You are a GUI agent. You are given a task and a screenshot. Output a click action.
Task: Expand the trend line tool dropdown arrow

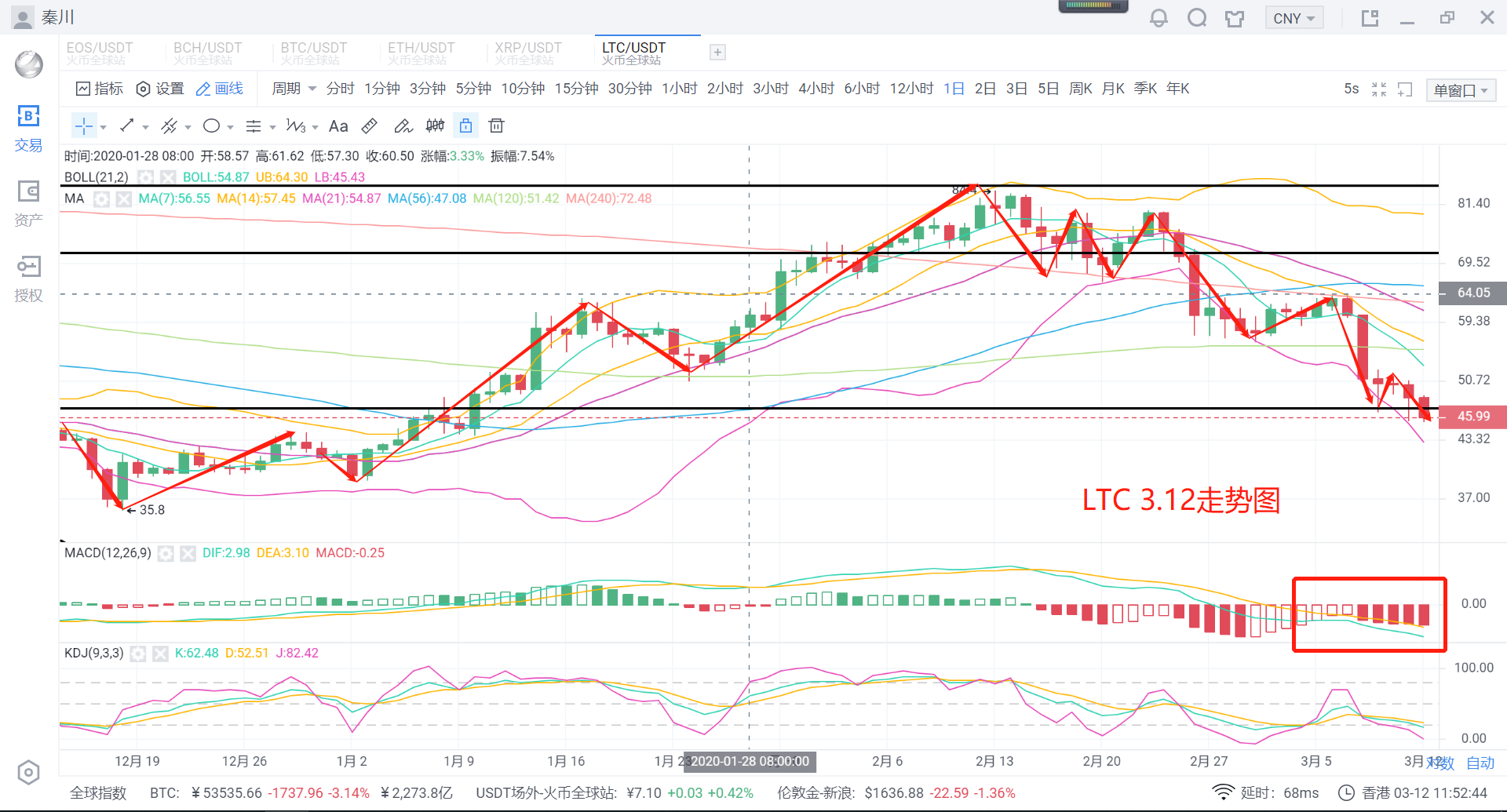[145, 126]
